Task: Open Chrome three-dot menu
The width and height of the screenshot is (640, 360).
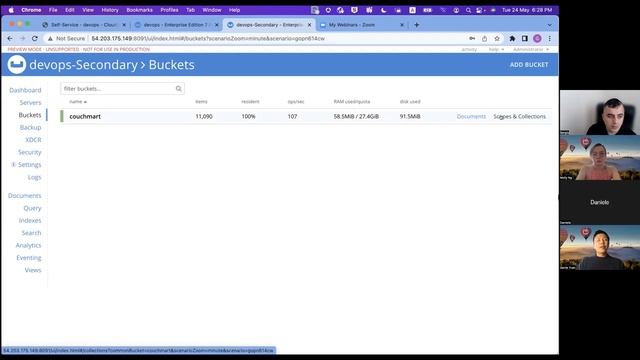Action: coord(549,38)
